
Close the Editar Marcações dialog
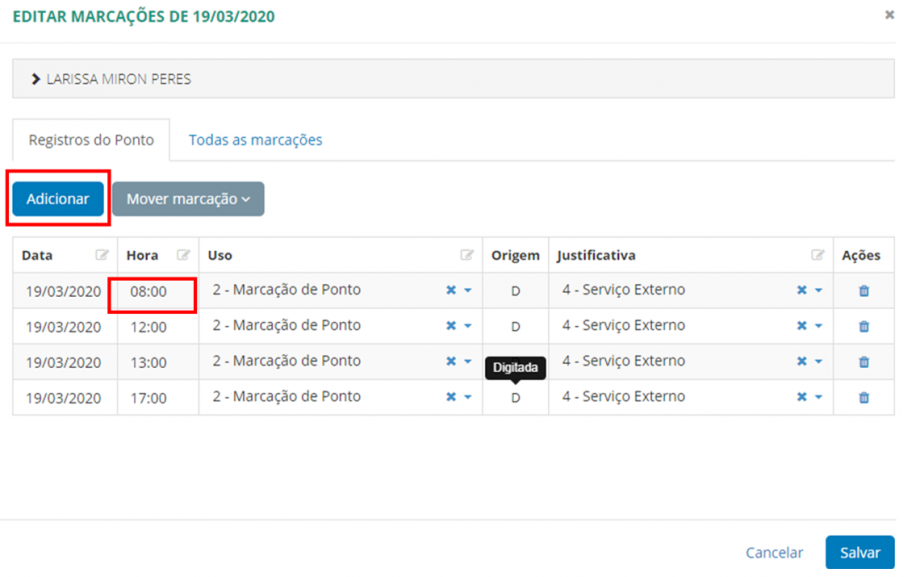pos(889,15)
